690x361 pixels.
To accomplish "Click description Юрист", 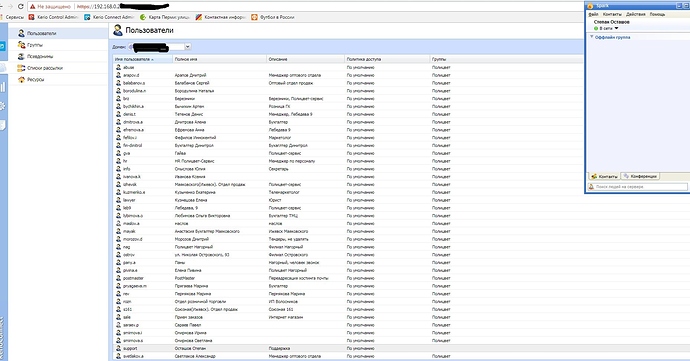I will [275, 200].
